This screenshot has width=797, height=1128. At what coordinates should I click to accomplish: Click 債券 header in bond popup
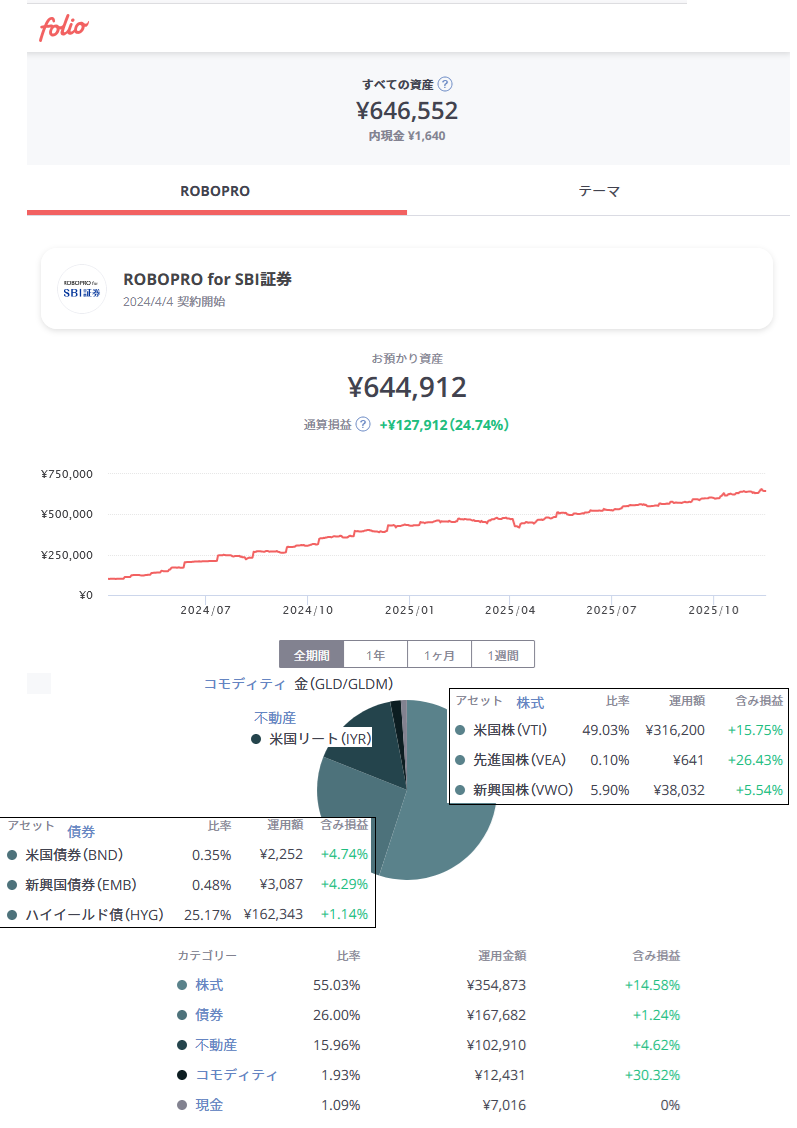click(81, 832)
